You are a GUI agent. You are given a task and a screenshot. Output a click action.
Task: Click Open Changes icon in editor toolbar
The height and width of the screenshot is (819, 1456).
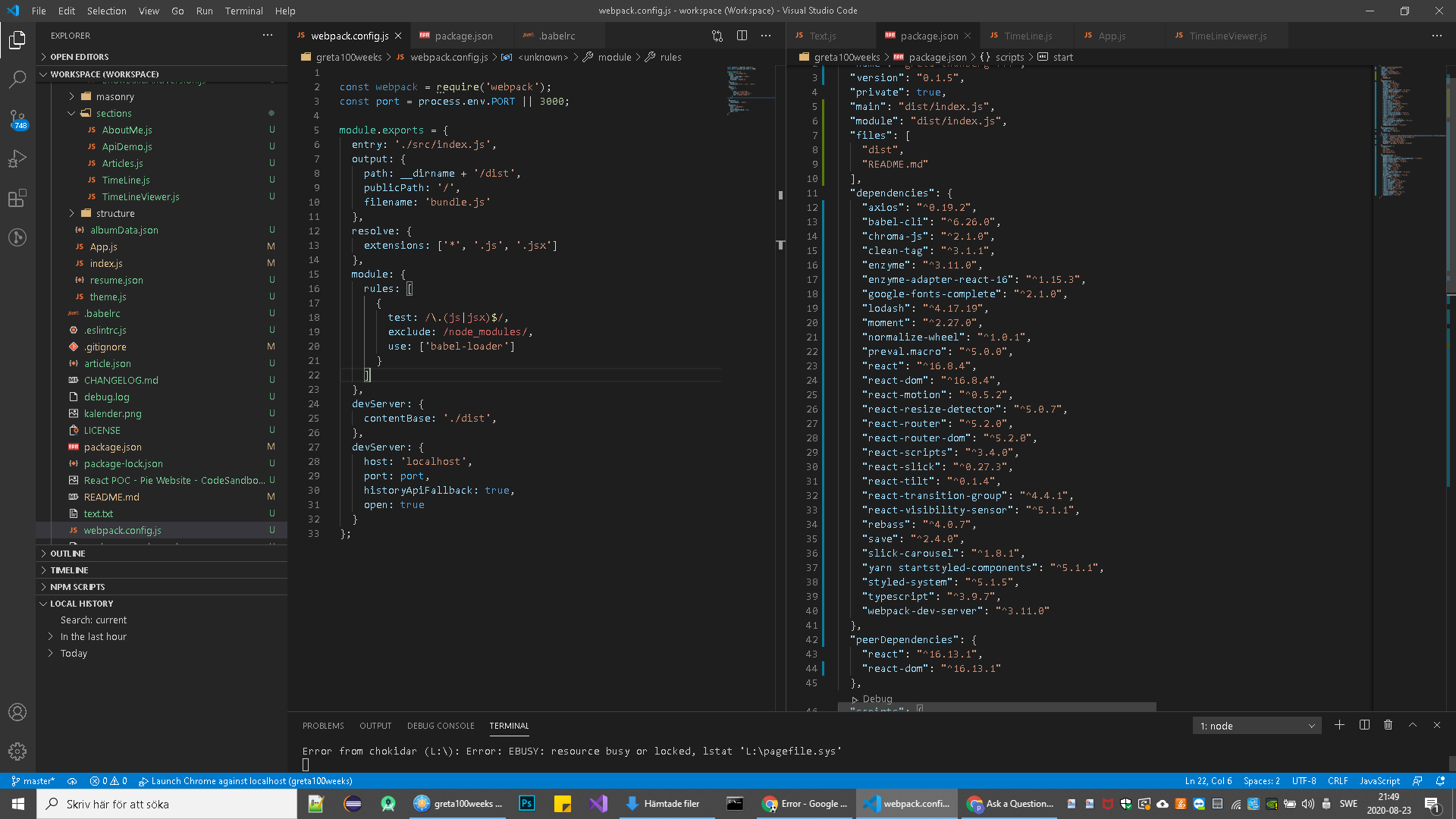tap(717, 36)
